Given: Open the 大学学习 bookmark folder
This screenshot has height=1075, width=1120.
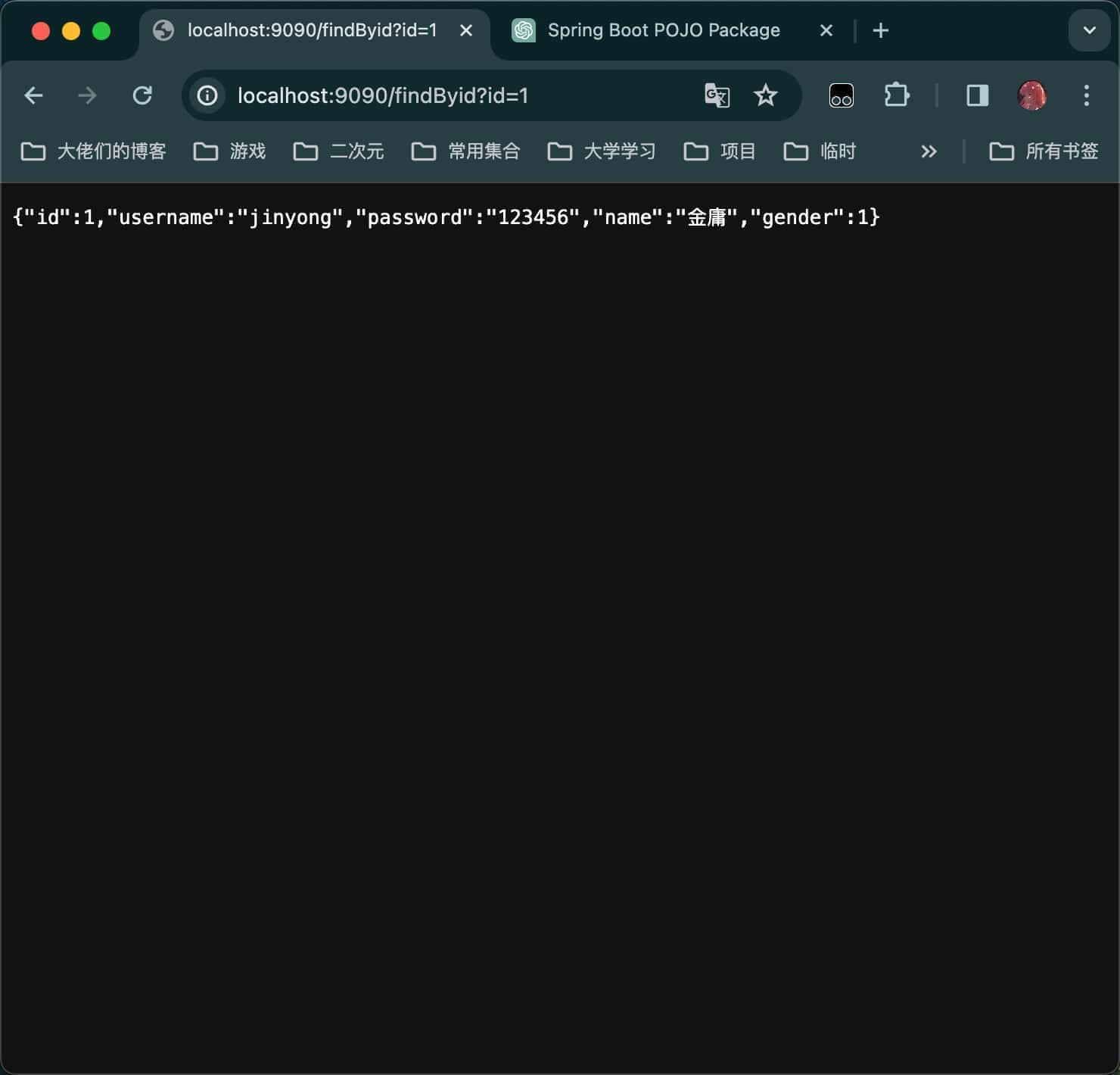Looking at the screenshot, I should pyautogui.click(x=602, y=151).
